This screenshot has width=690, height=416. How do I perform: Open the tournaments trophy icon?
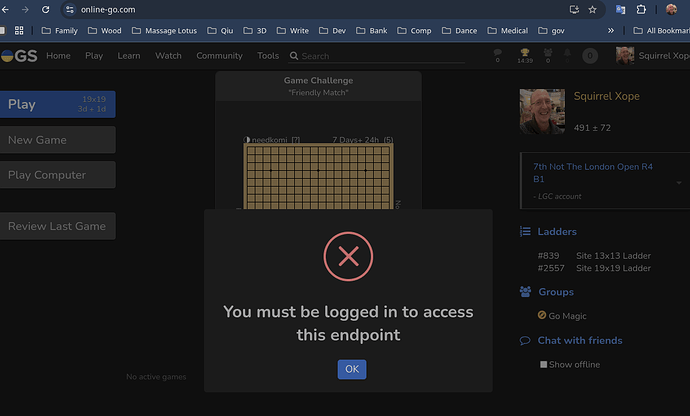click(x=525, y=55)
